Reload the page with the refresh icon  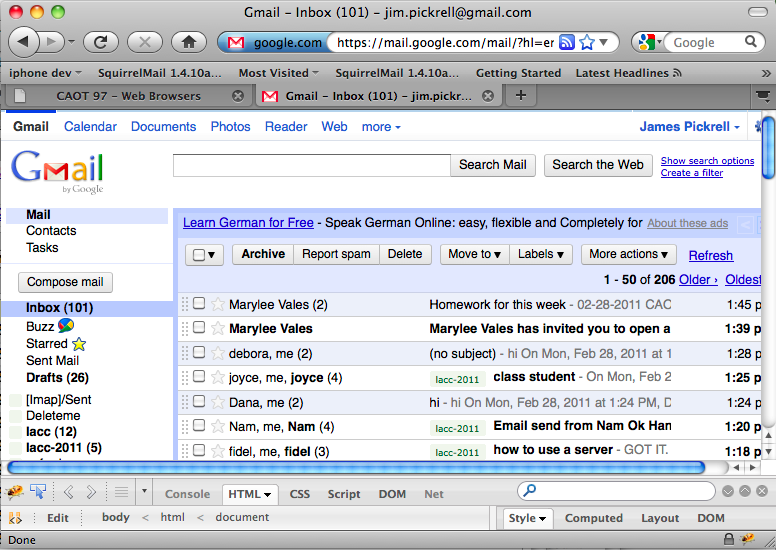point(100,42)
